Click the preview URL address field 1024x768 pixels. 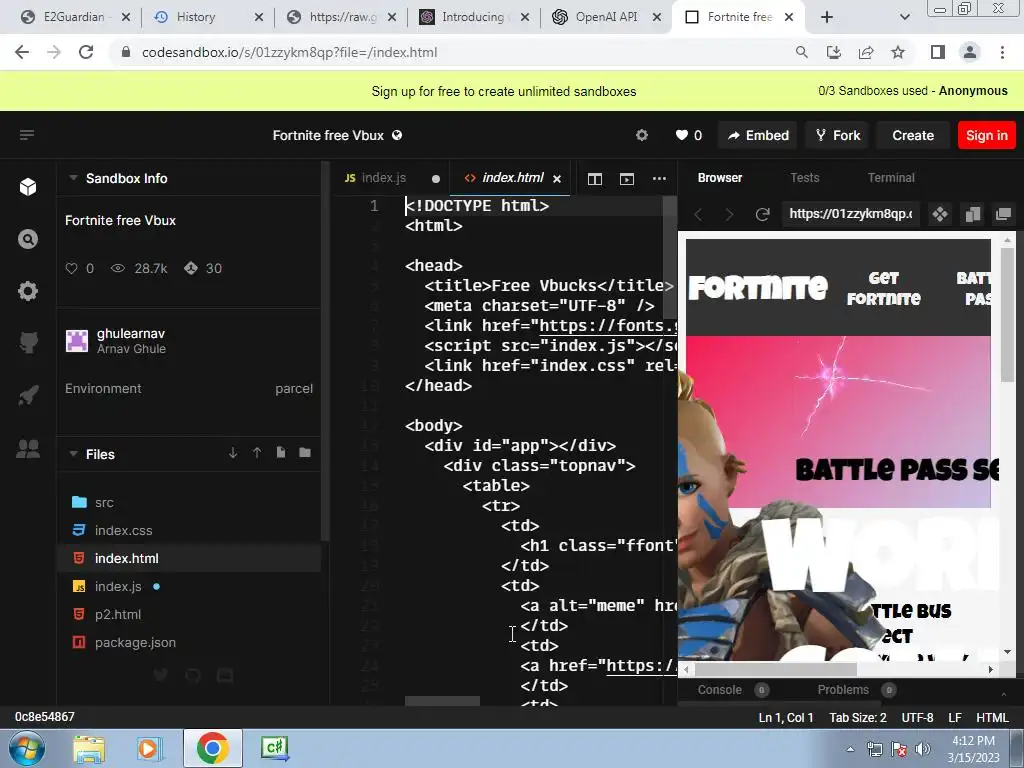pyautogui.click(x=850, y=214)
